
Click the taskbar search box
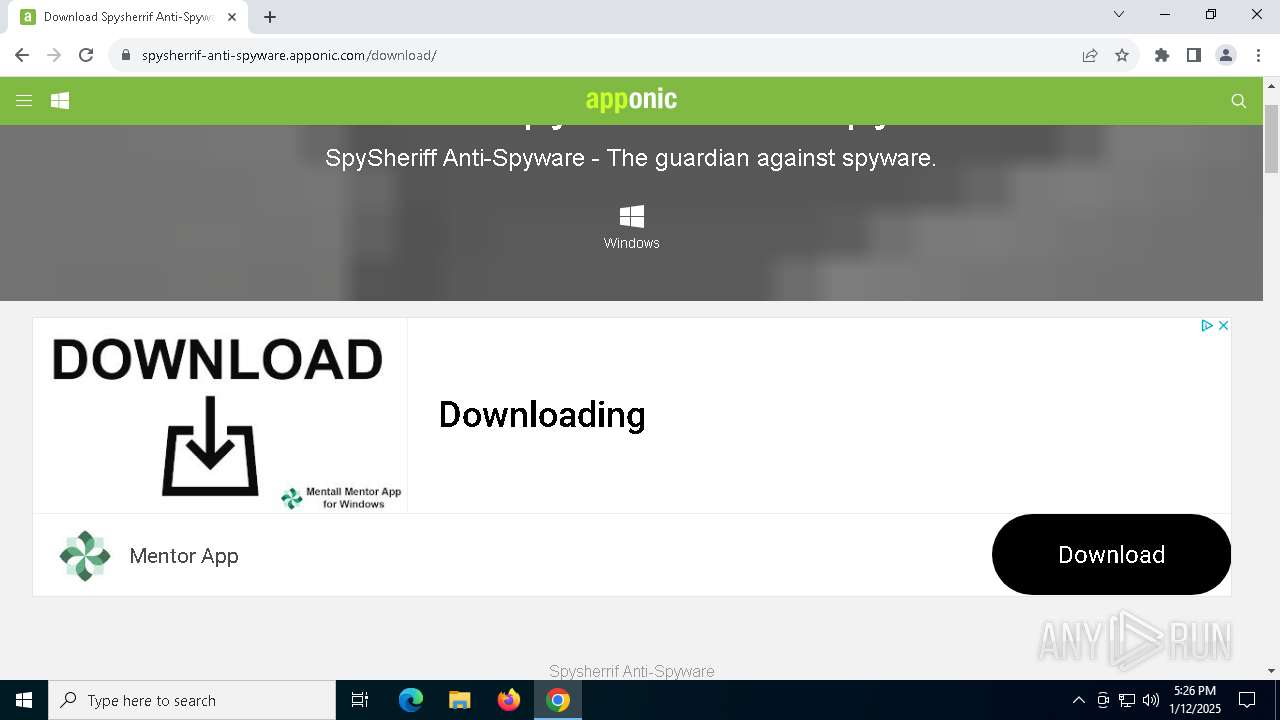pyautogui.click(x=192, y=700)
